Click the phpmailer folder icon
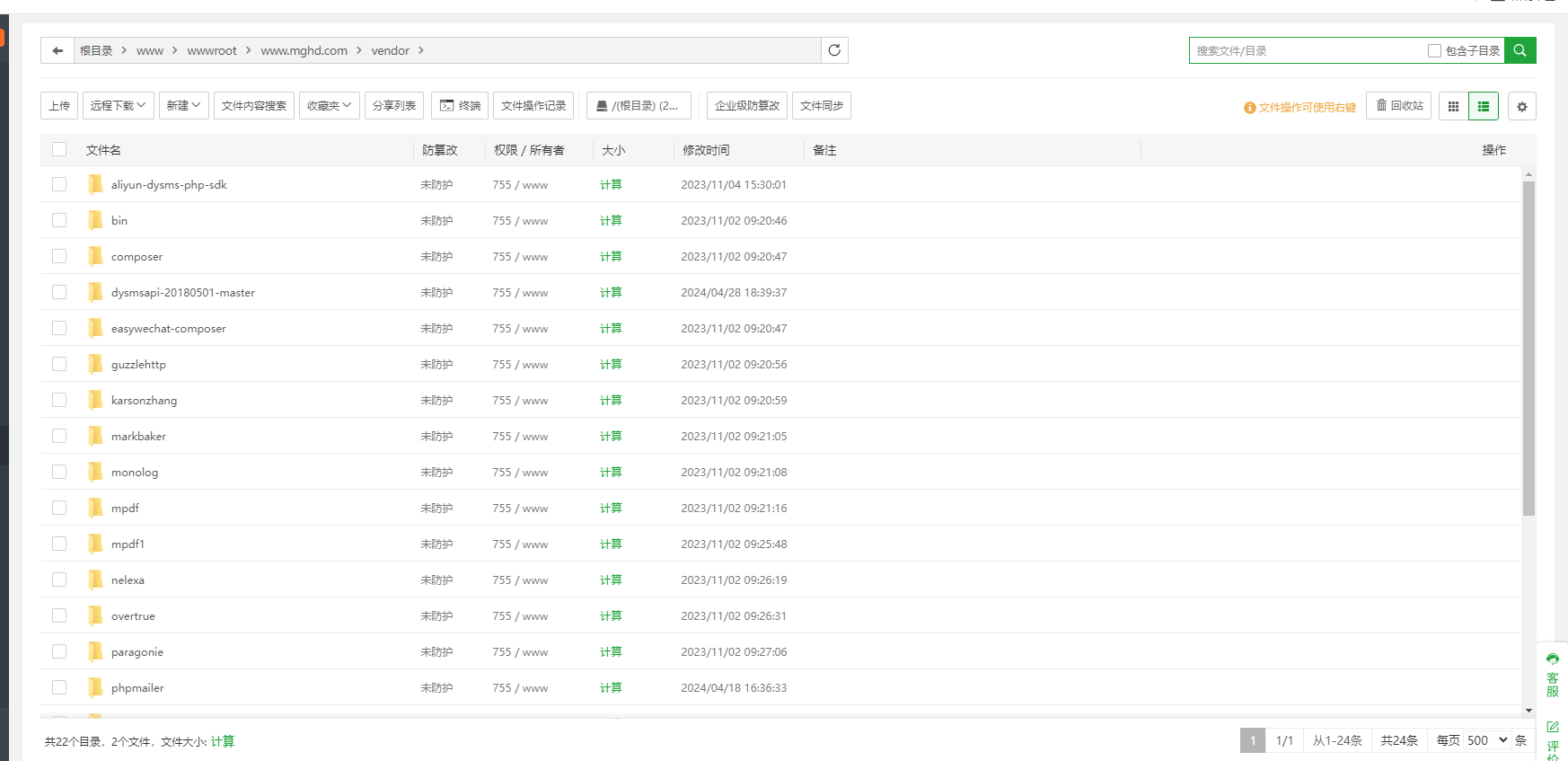This screenshot has width=1568, height=761. click(x=95, y=687)
